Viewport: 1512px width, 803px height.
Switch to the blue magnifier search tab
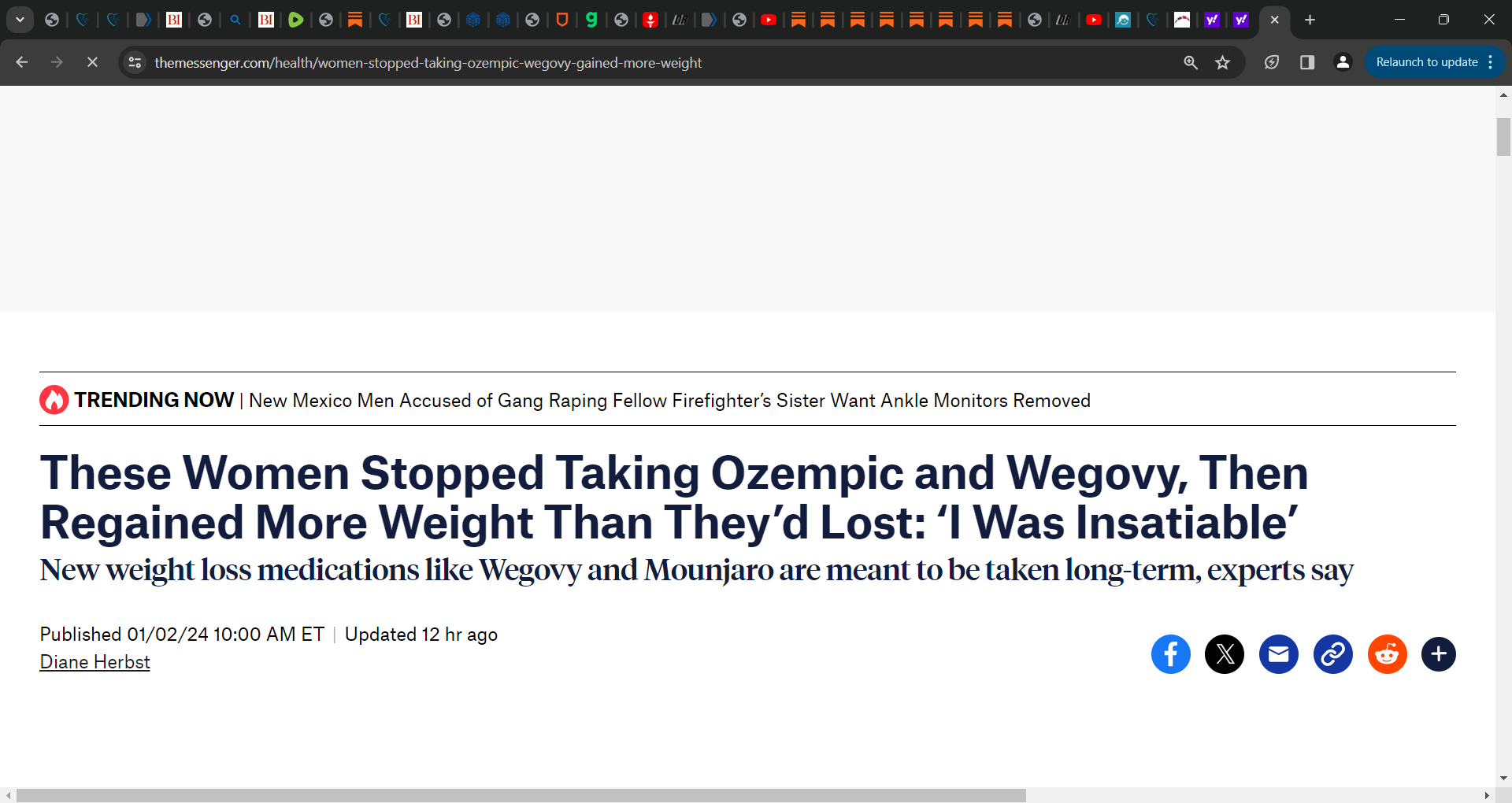click(235, 20)
